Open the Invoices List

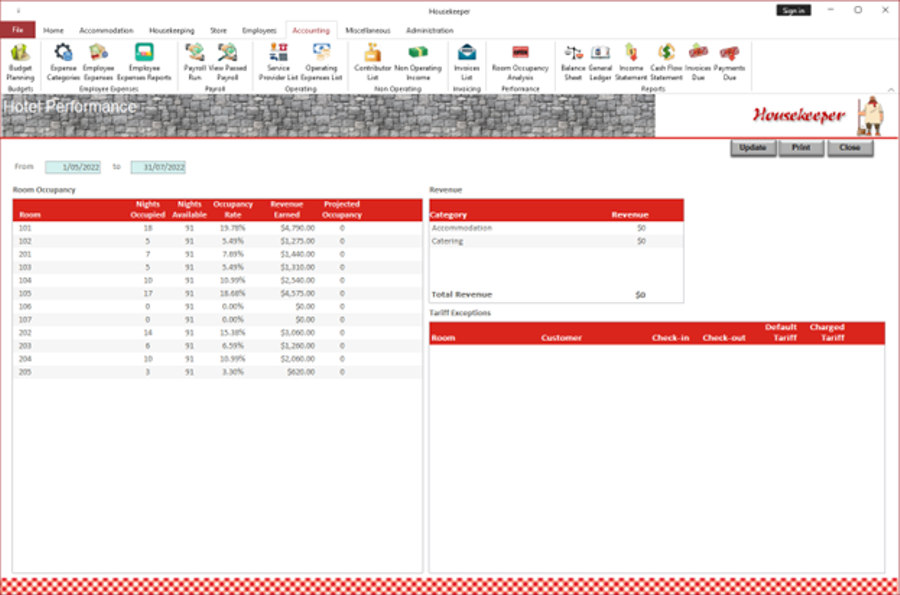coord(467,62)
